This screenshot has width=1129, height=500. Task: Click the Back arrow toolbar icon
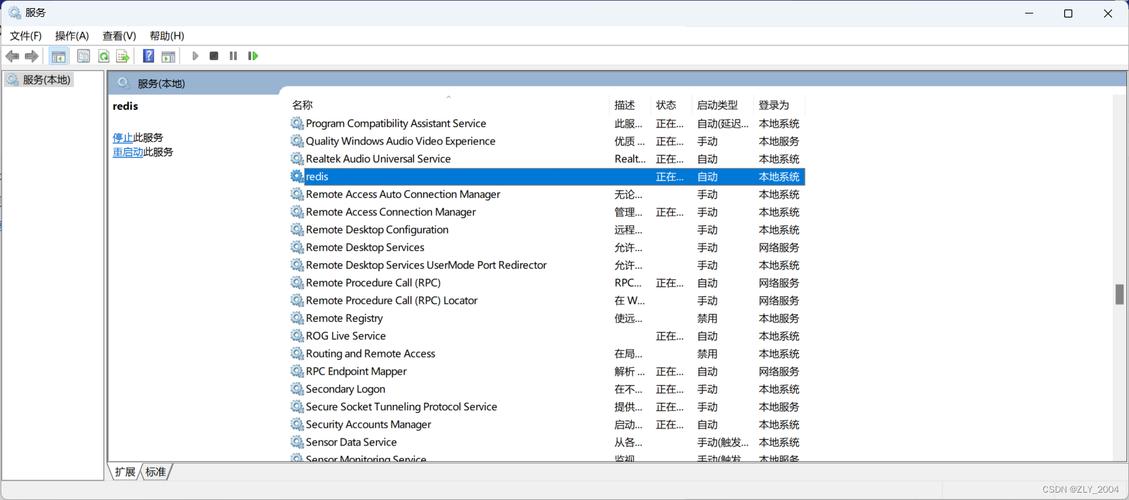12,56
